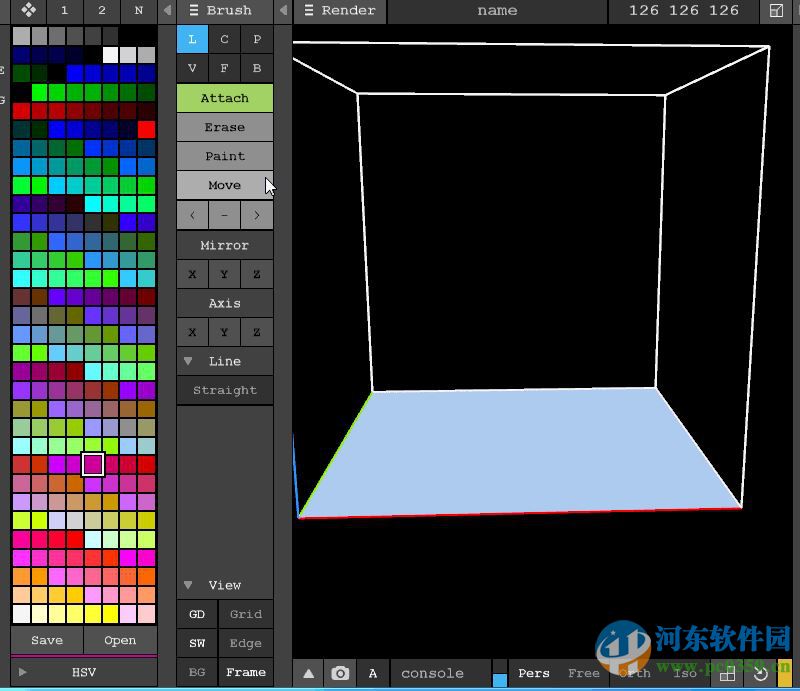Enable the Grid display toggle

(245, 613)
